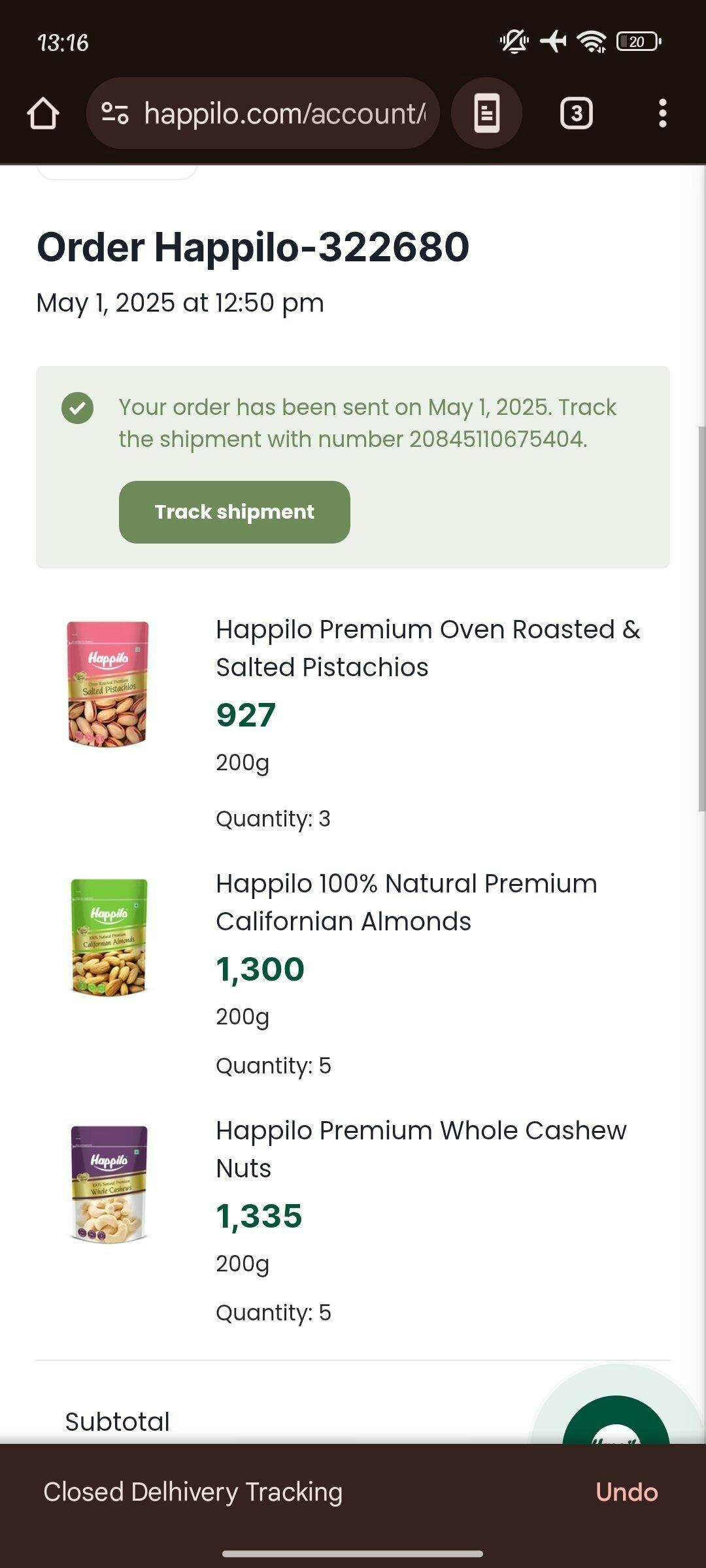Open the Salted Pistachios product image
Image resolution: width=706 pixels, height=1568 pixels.
click(x=109, y=683)
